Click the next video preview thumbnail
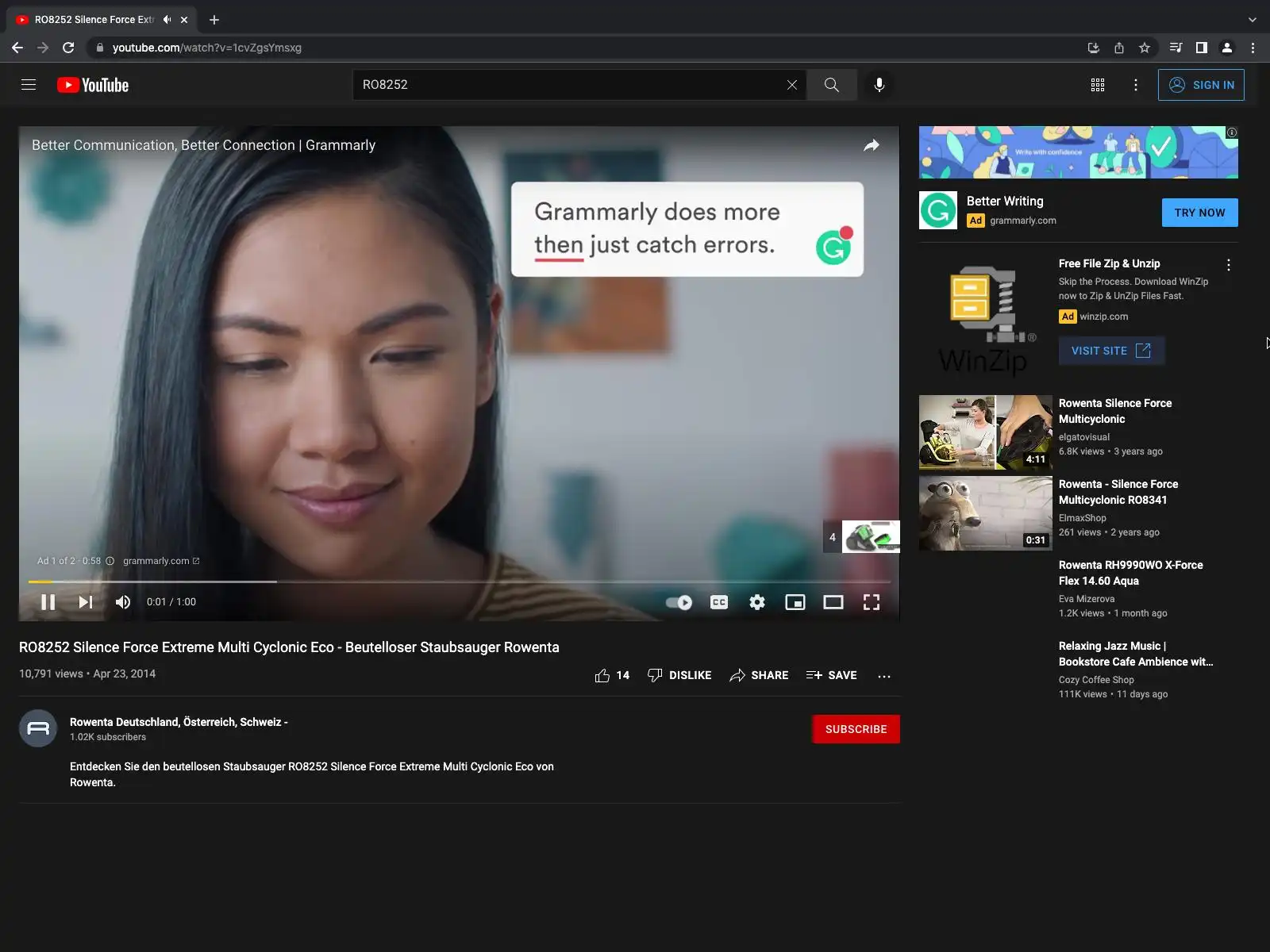This screenshot has width=1270, height=952. tap(871, 537)
